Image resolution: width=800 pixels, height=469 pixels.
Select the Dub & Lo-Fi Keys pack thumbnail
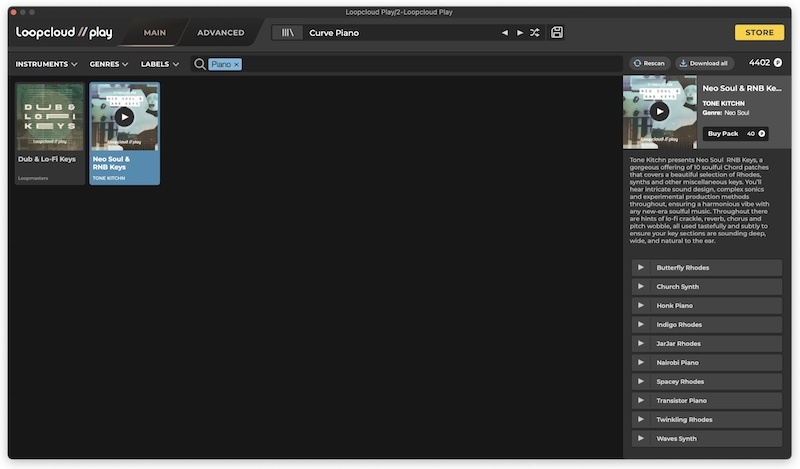(x=50, y=116)
